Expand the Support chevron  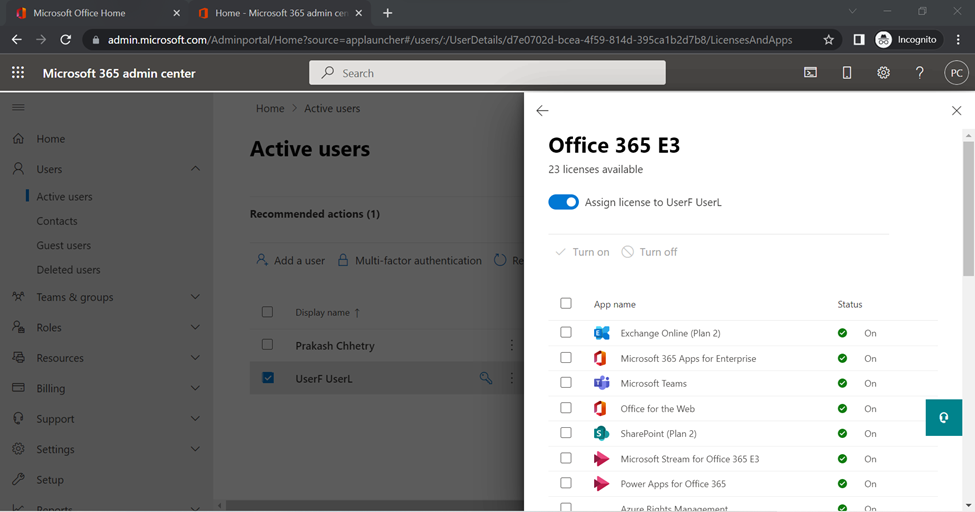pos(195,419)
